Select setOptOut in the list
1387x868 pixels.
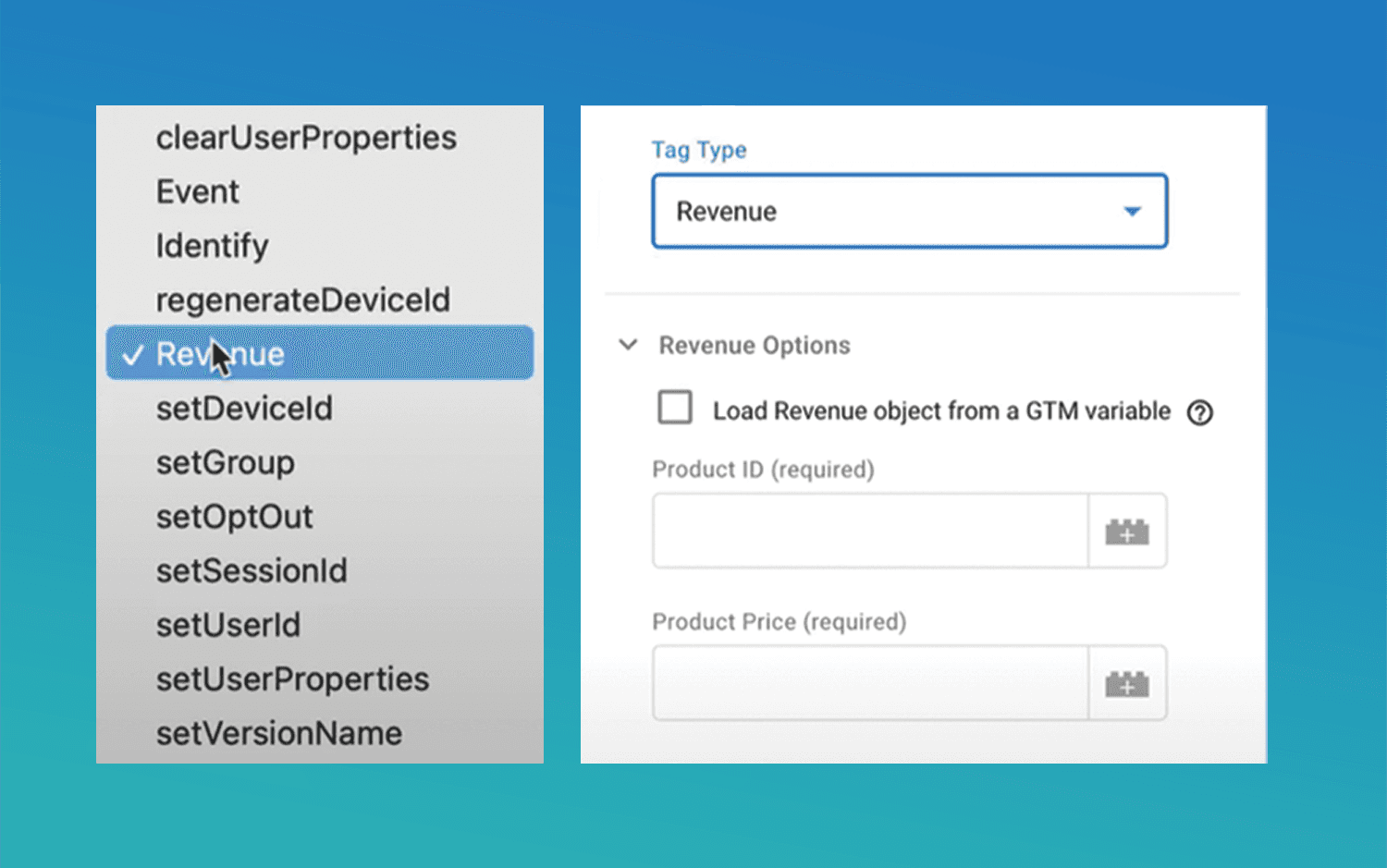pos(234,516)
